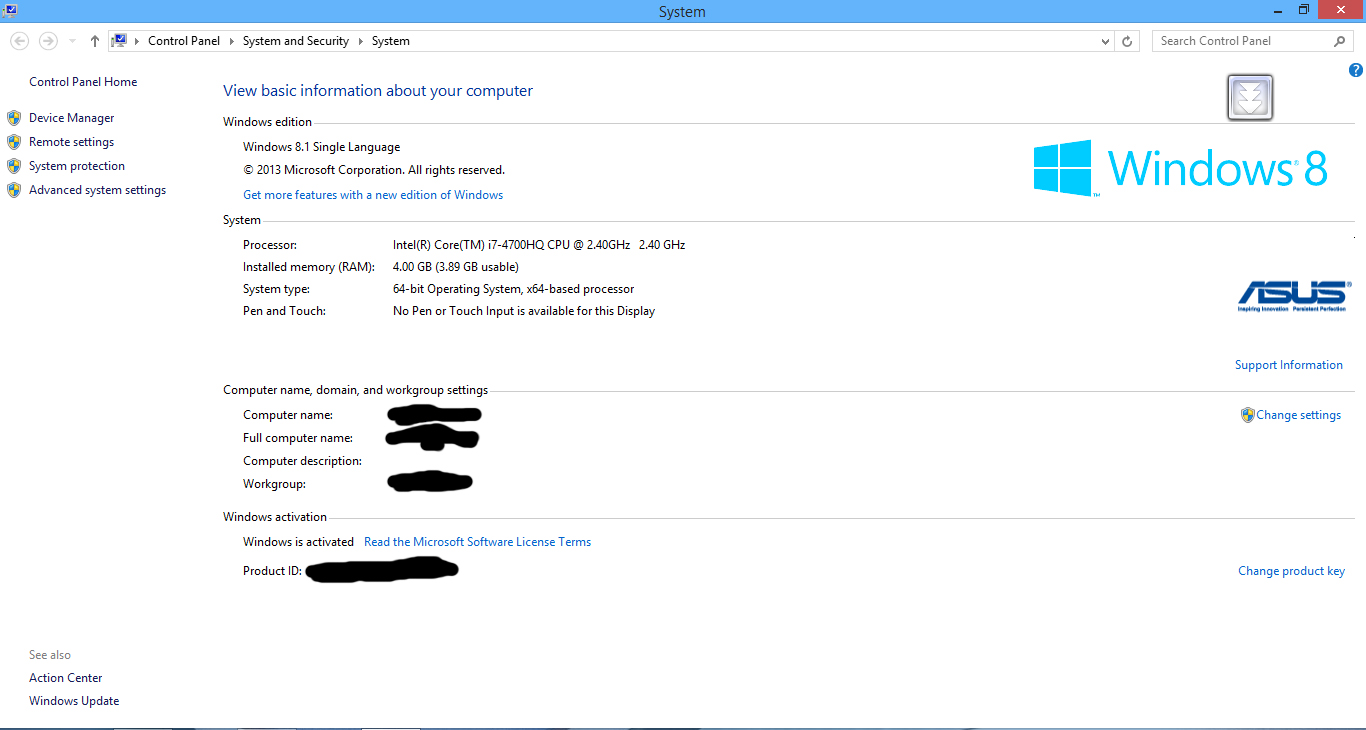Click the shield icon beside Device Manager
The height and width of the screenshot is (730, 1366).
point(14,118)
